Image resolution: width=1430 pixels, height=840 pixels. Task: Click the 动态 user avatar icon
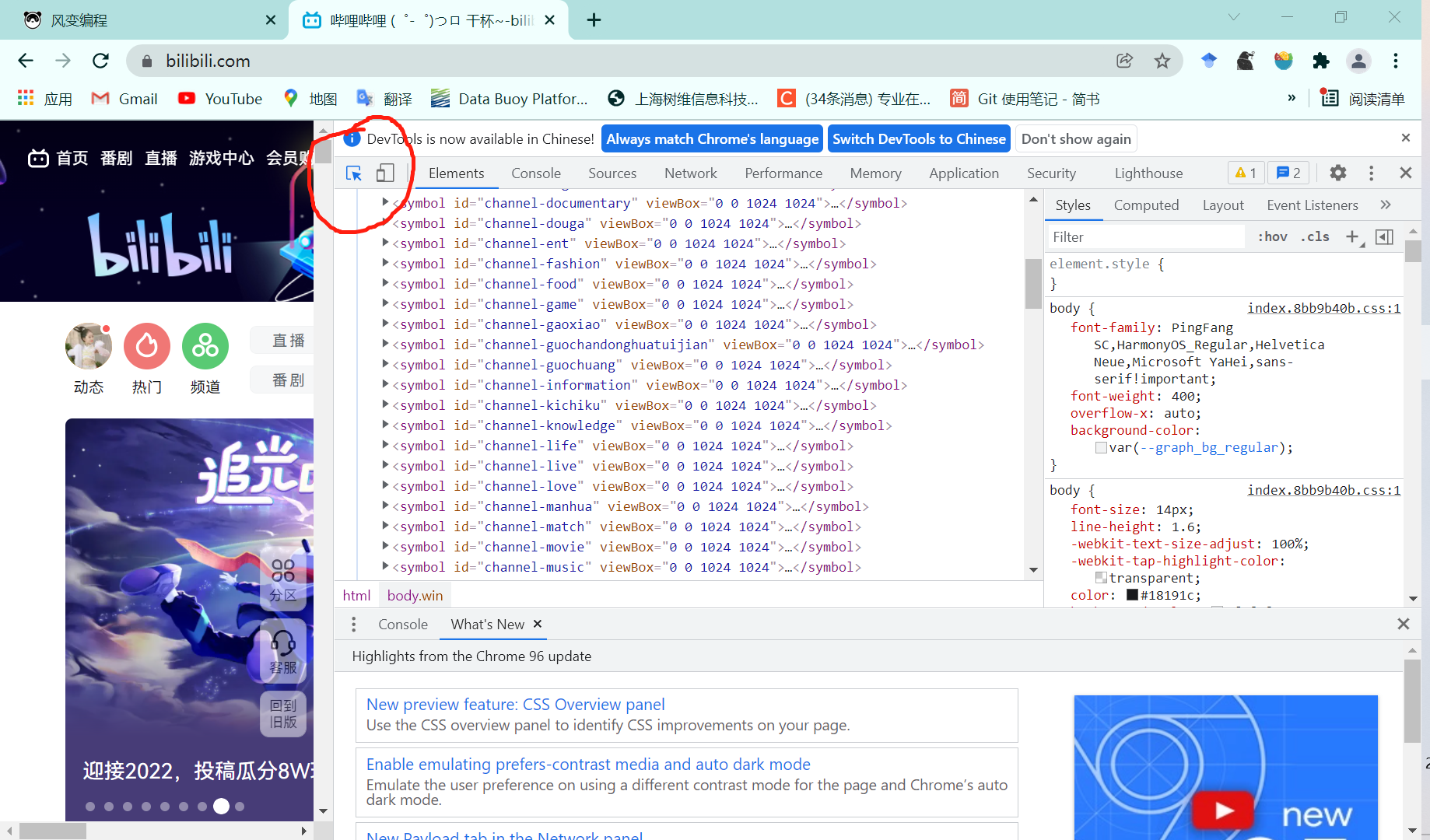pos(89,346)
